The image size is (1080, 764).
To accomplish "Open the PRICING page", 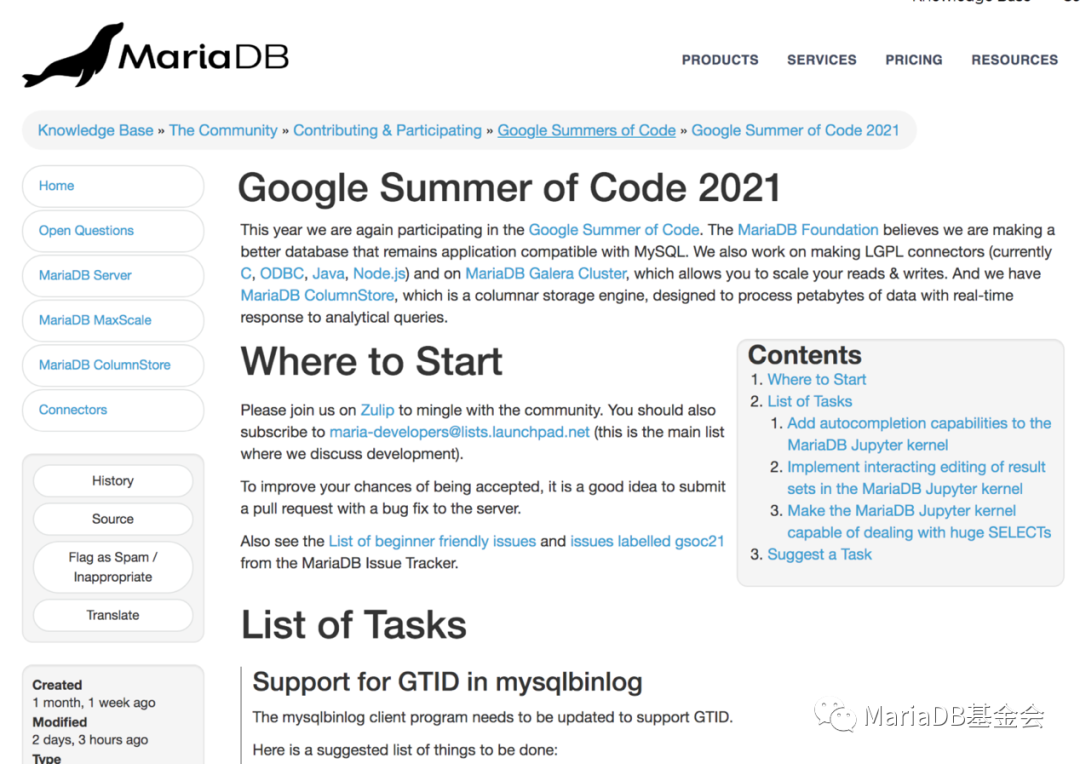I will point(913,60).
